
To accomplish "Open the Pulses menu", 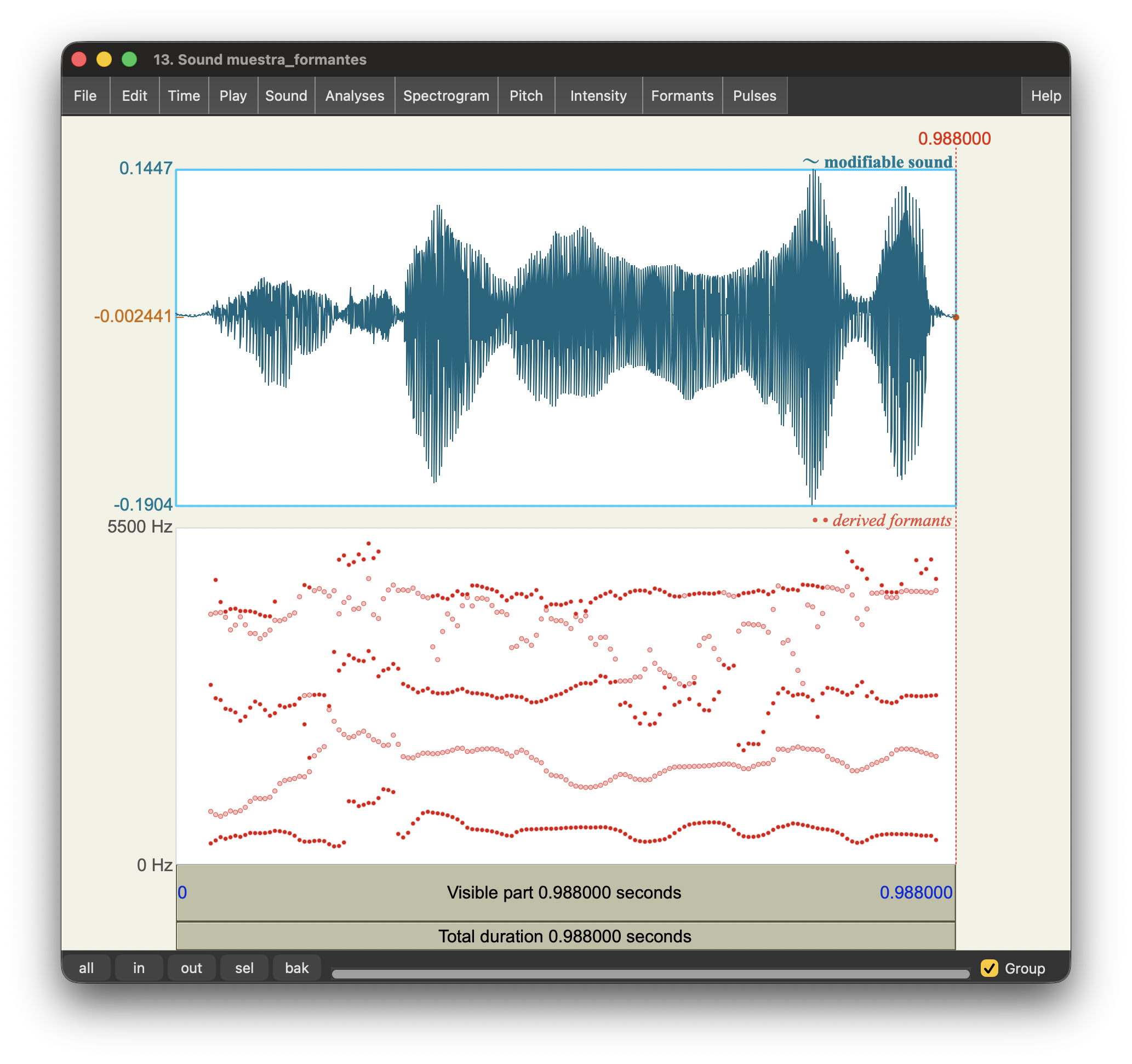I will click(x=754, y=96).
